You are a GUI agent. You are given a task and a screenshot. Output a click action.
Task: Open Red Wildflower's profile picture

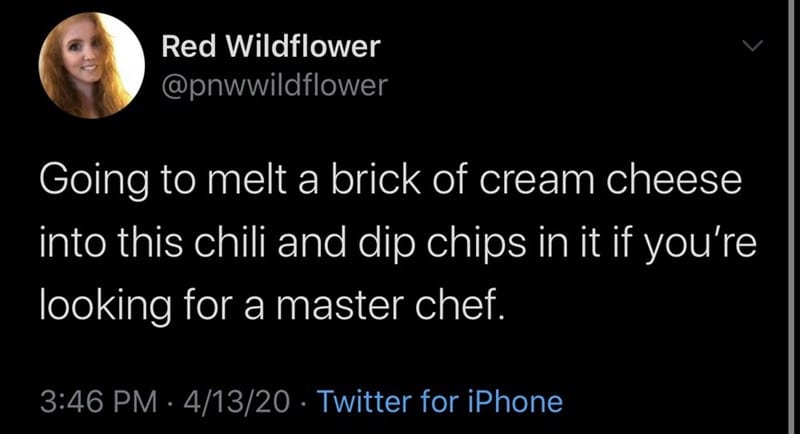[x=92, y=66]
